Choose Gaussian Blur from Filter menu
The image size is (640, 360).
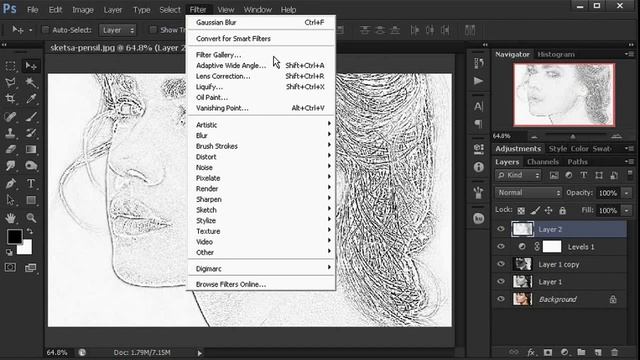click(261, 22)
